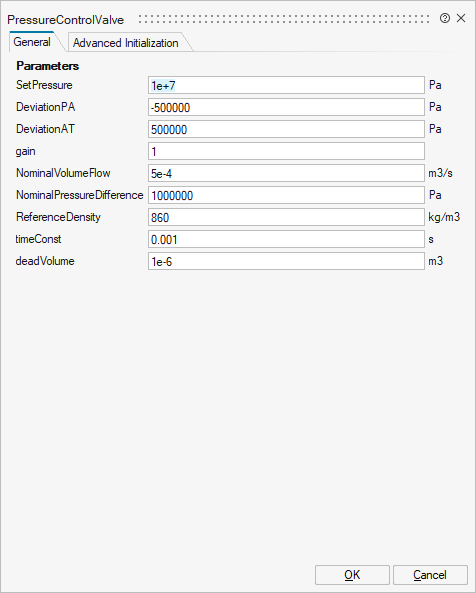This screenshot has width=476, height=593.
Task: Click the Cancel button
Action: pos(430,575)
